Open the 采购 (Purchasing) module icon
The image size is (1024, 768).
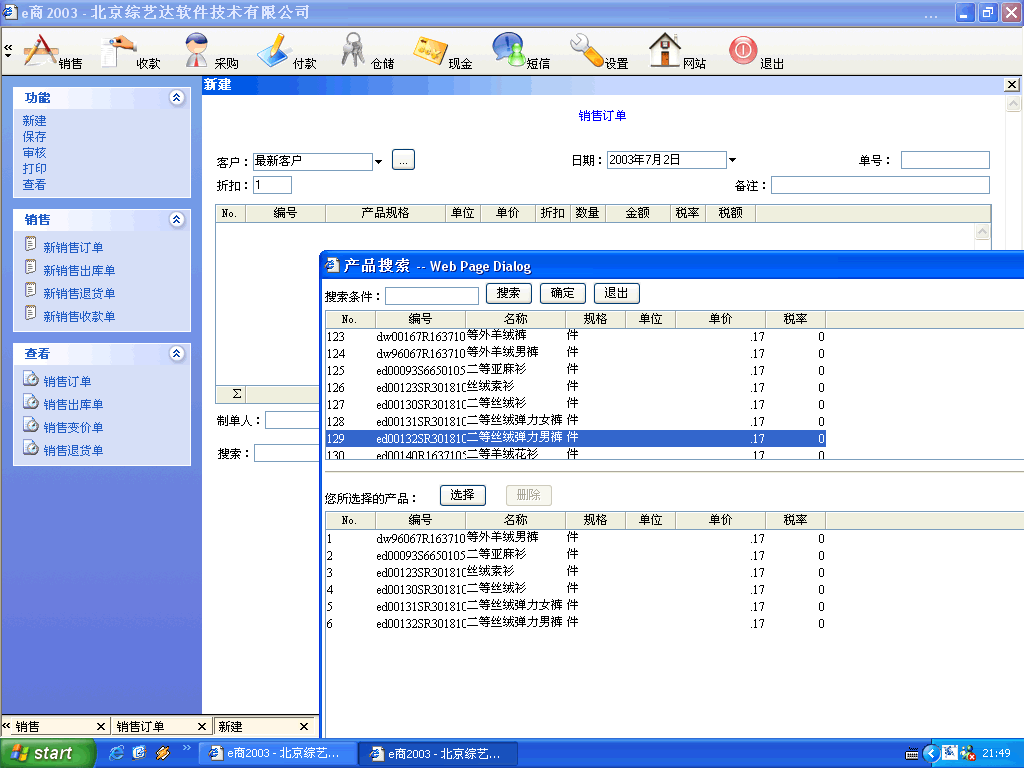(198, 50)
